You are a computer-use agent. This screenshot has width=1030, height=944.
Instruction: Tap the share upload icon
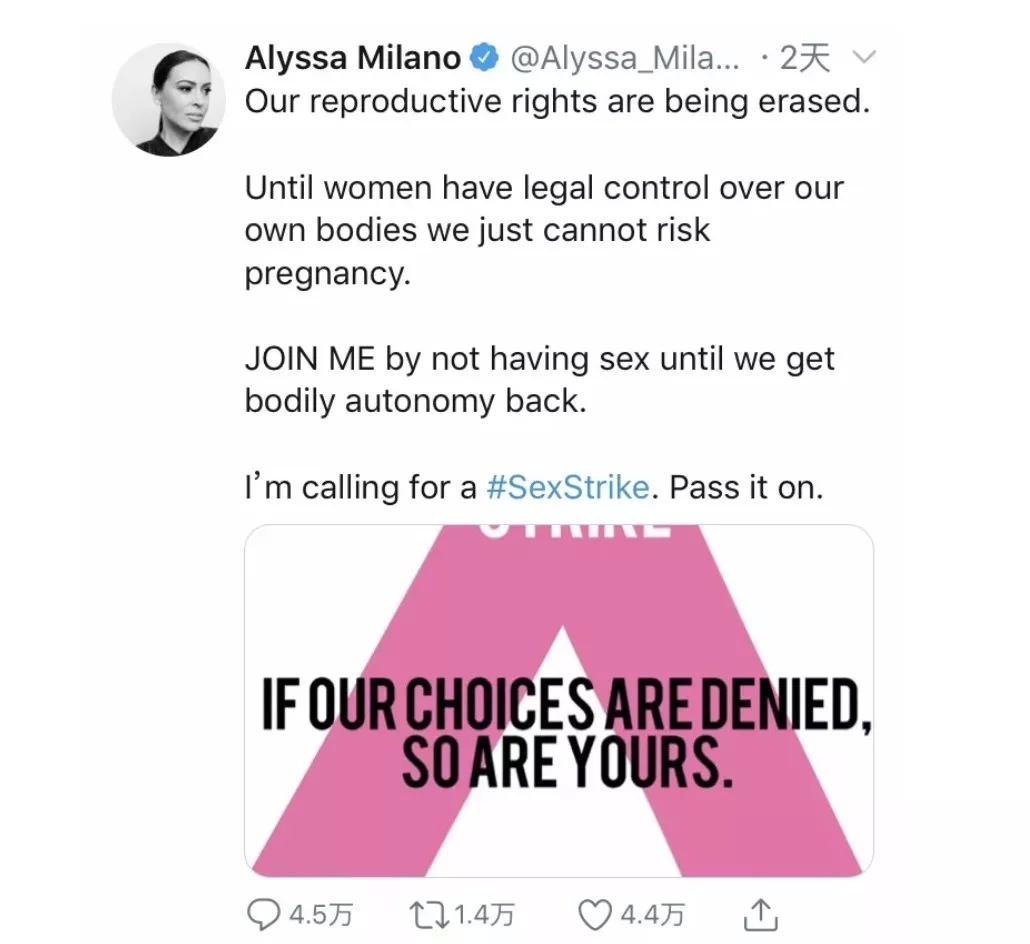pyautogui.click(x=762, y=913)
